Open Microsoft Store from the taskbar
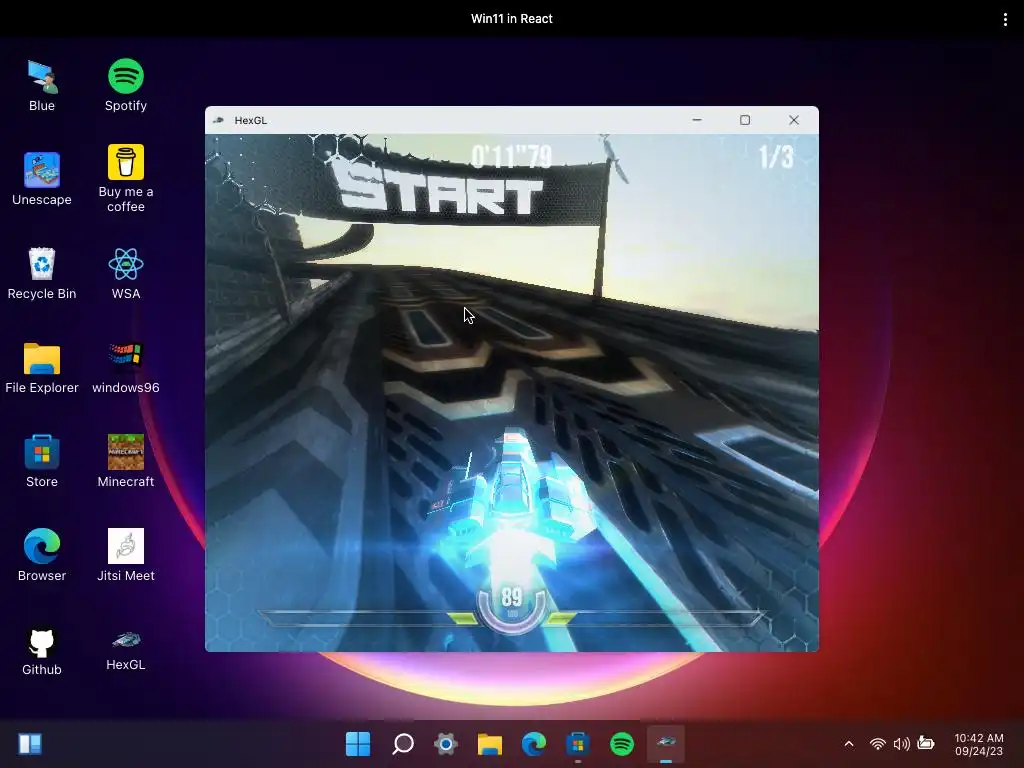Image resolution: width=1024 pixels, height=768 pixels. [577, 744]
